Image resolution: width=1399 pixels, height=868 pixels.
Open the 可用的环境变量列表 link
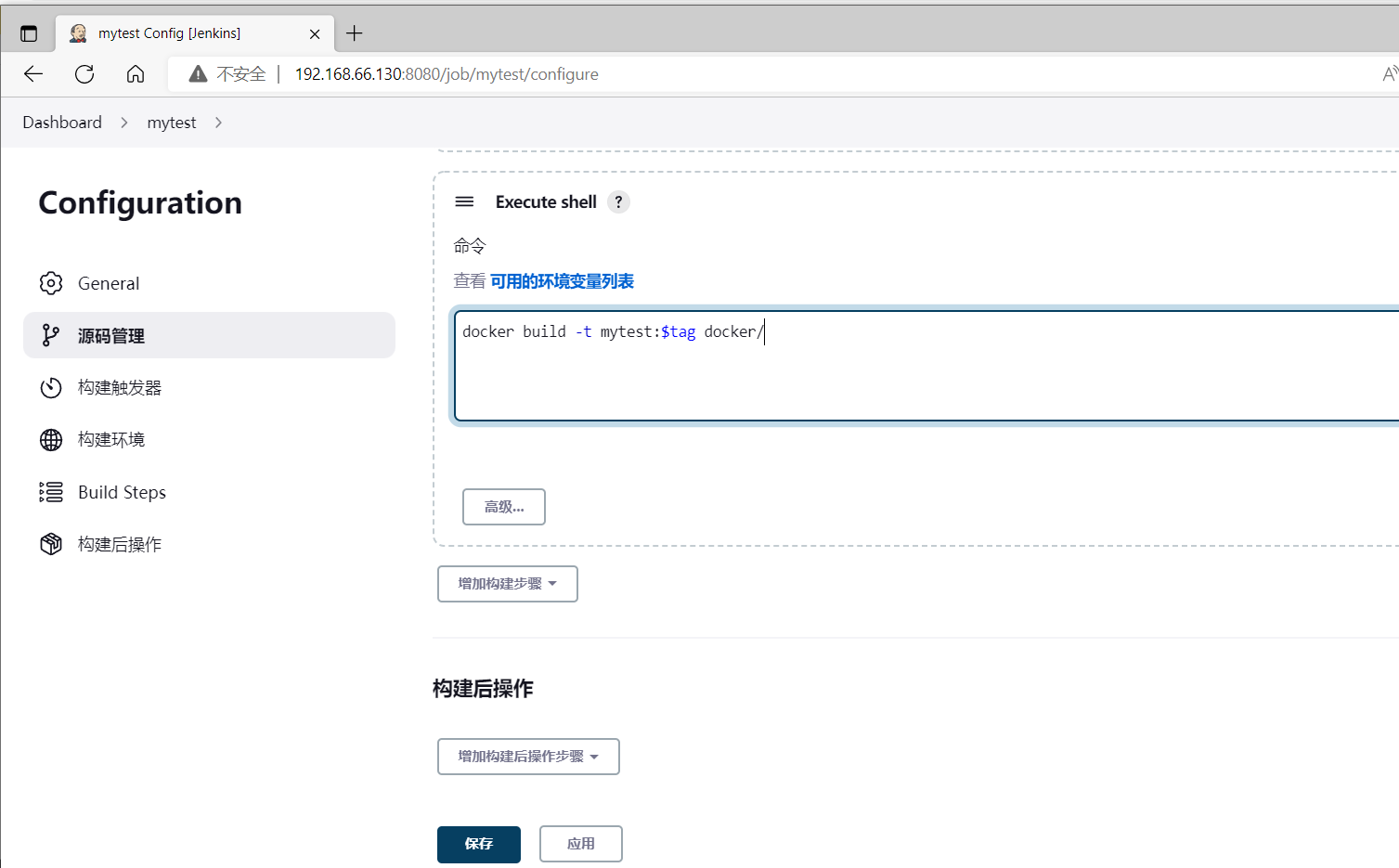[x=562, y=281]
